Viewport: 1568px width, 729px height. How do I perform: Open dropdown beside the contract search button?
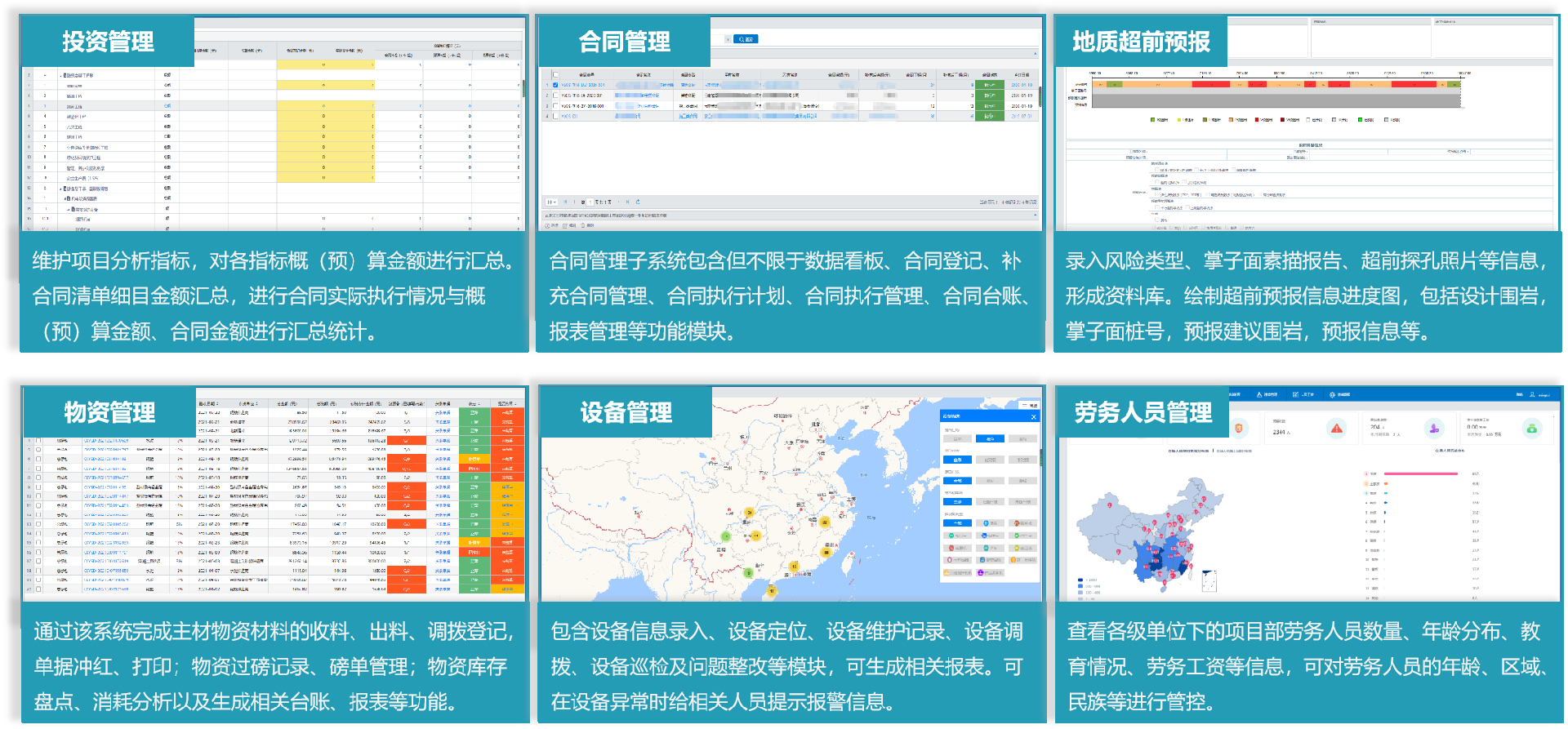point(728,39)
